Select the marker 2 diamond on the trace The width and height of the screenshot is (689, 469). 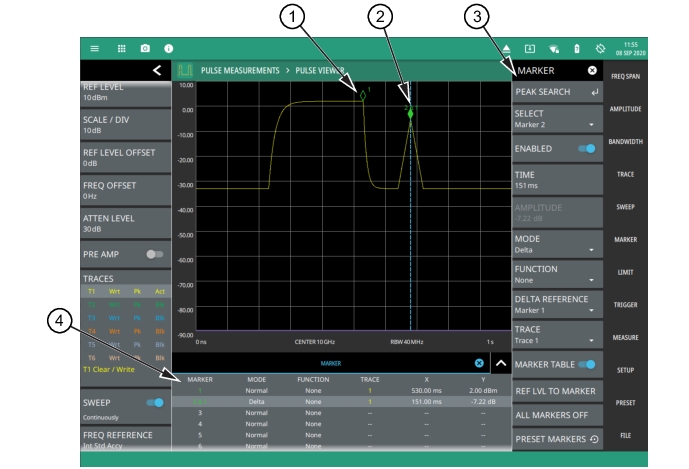(410, 114)
